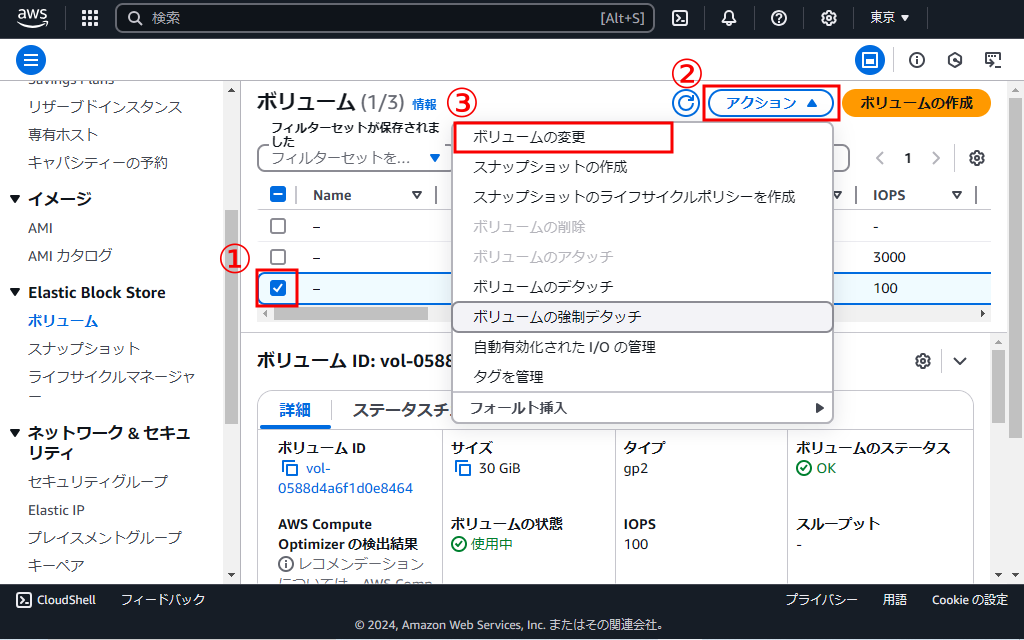
Task: Sort by the Name column arrow
Action: coord(417,195)
